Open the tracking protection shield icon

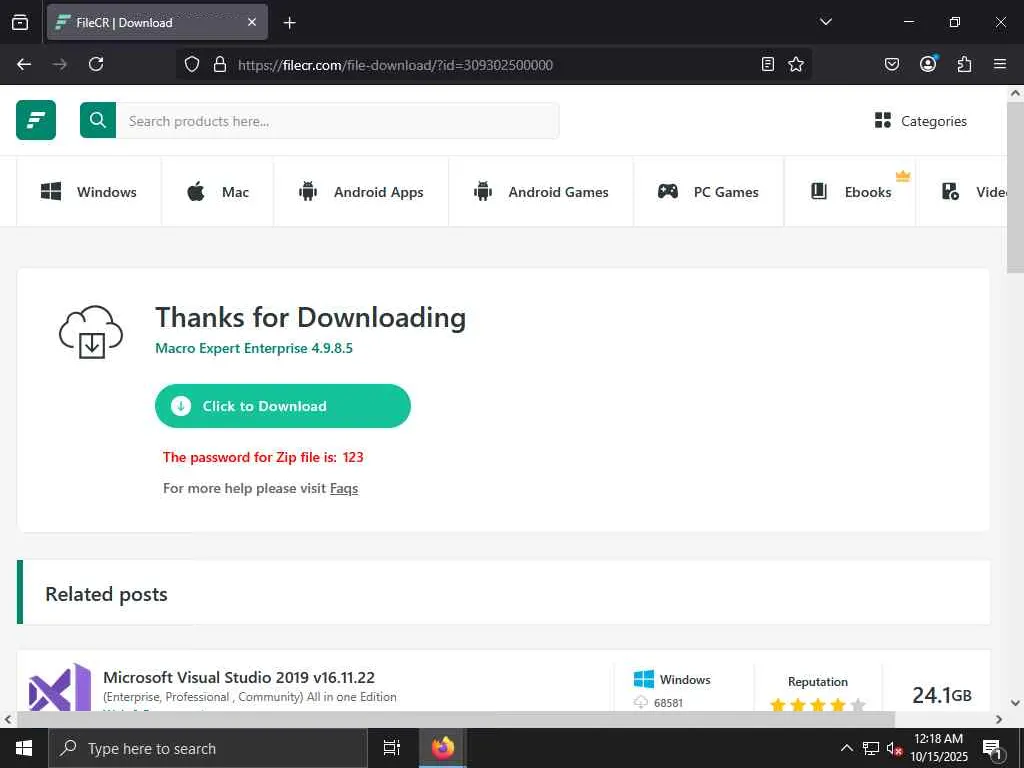tap(191, 64)
